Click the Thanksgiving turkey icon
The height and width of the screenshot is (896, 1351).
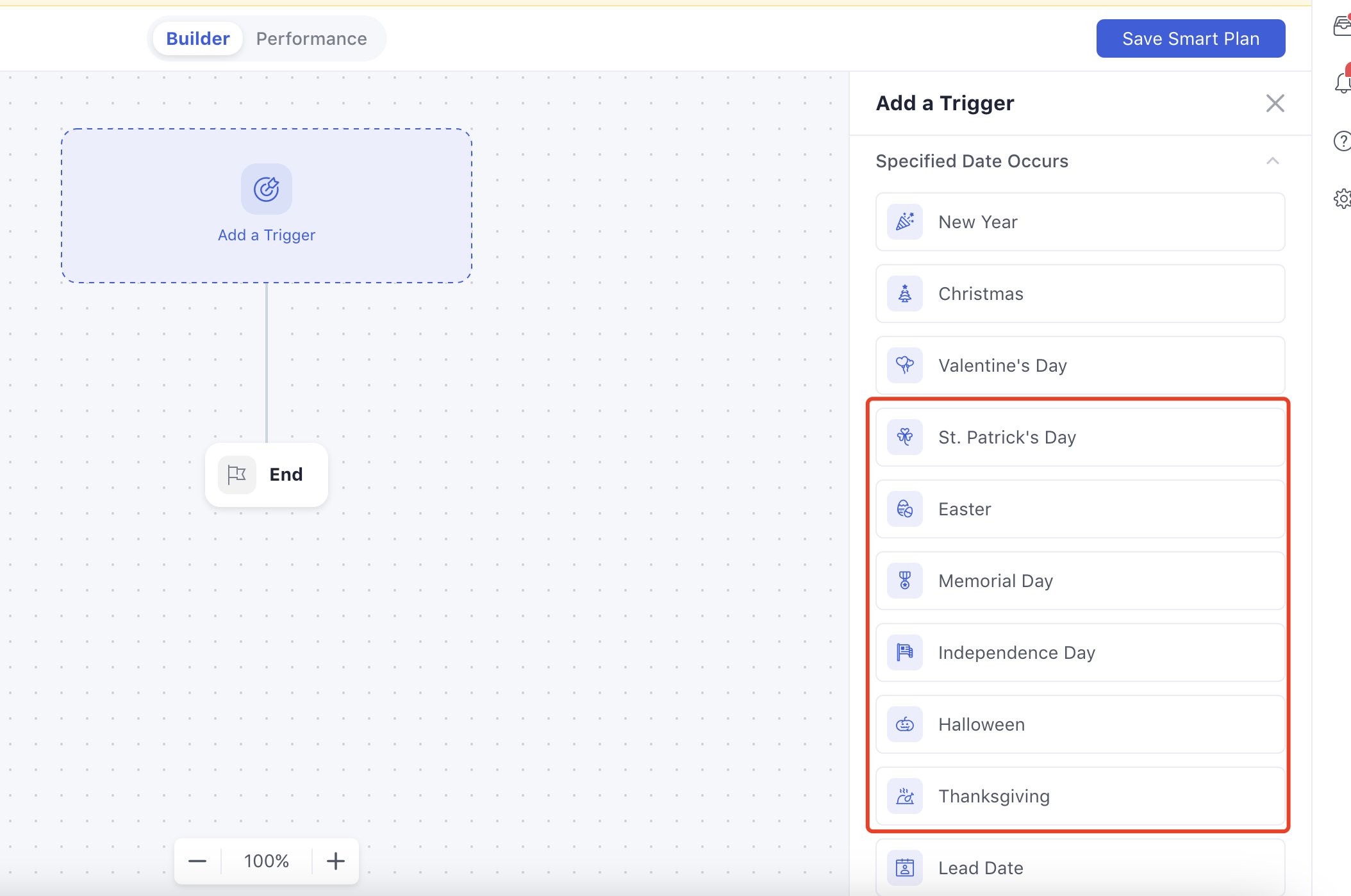click(904, 796)
